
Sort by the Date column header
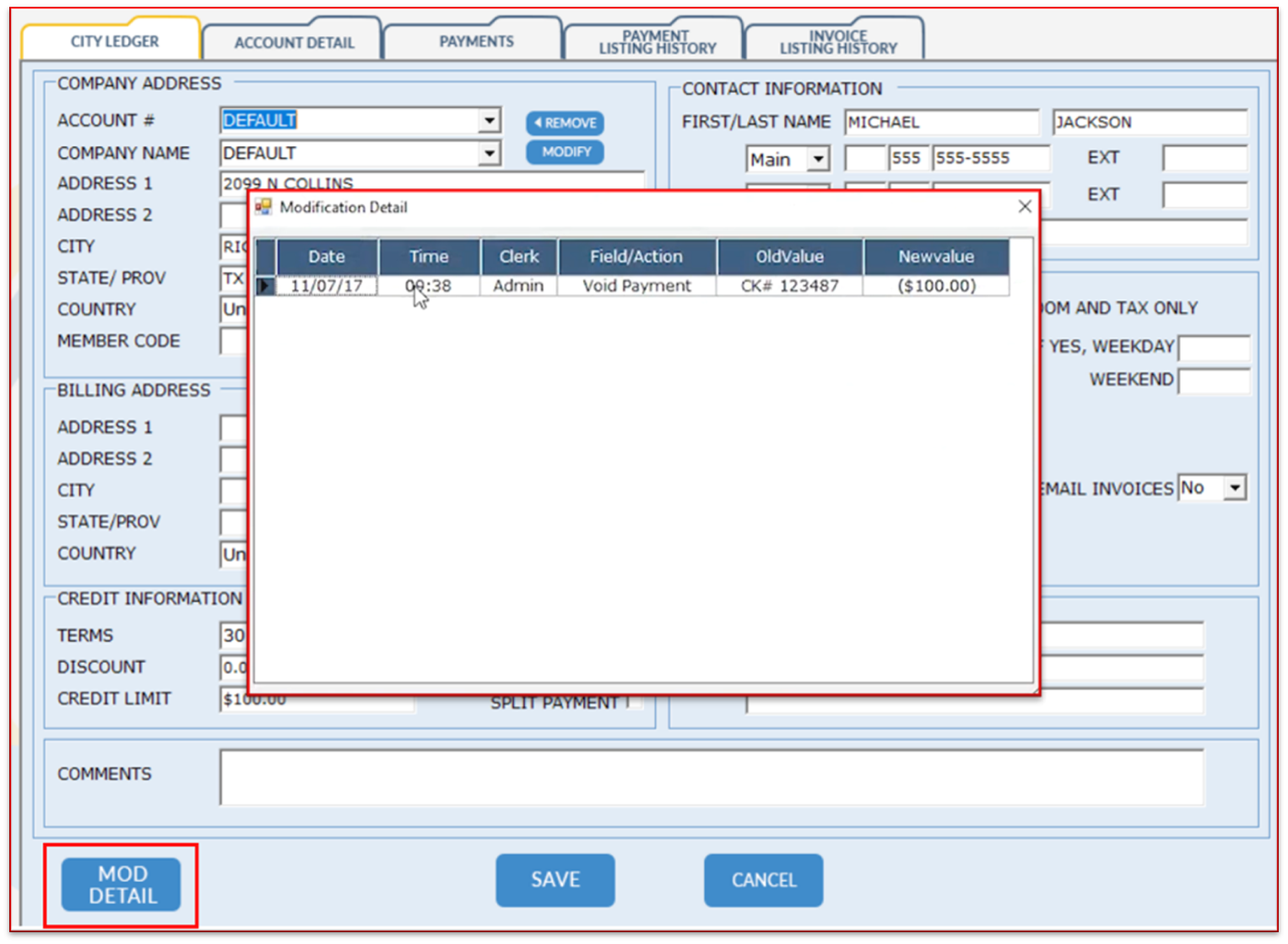coord(327,256)
